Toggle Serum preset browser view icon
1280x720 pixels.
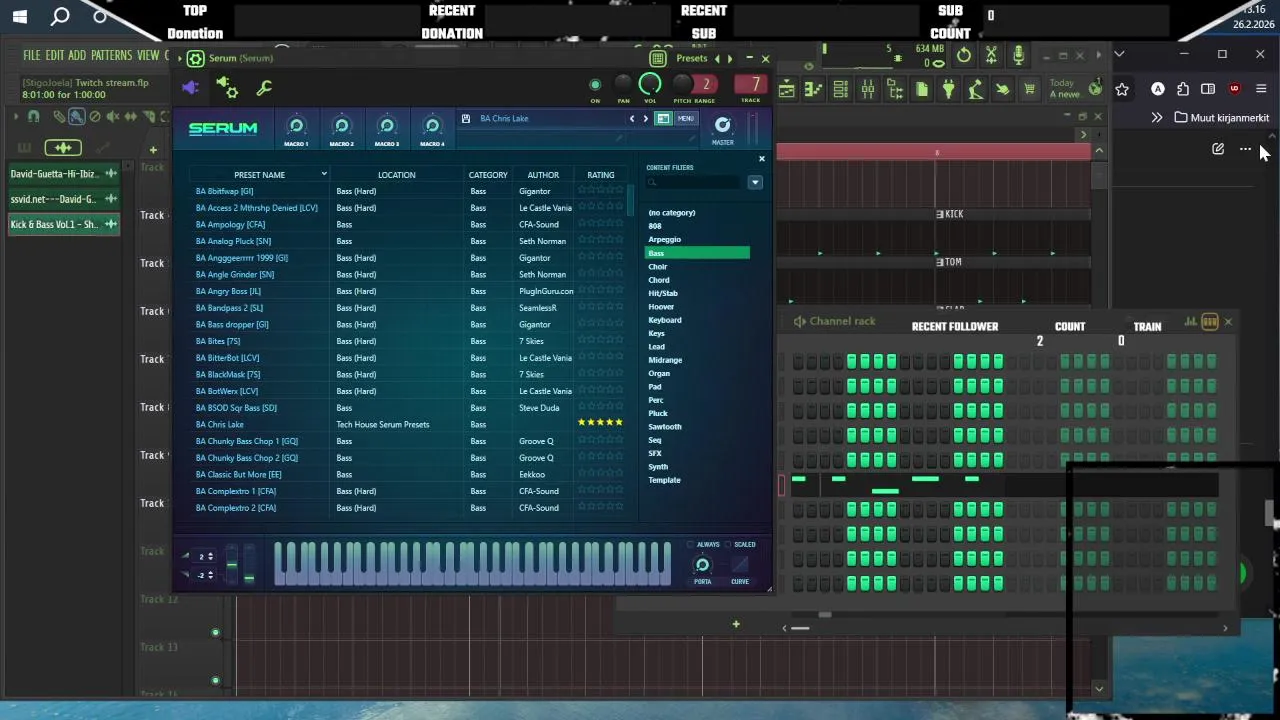[x=663, y=118]
